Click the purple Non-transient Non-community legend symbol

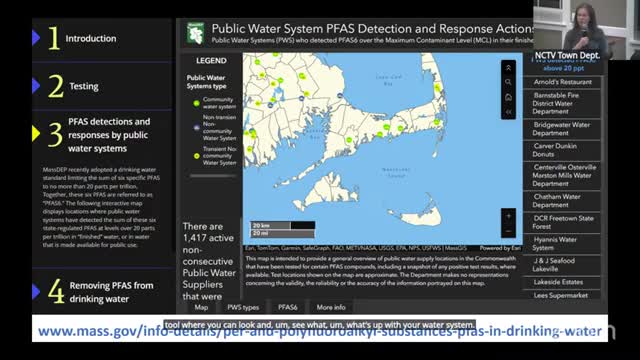[196, 128]
